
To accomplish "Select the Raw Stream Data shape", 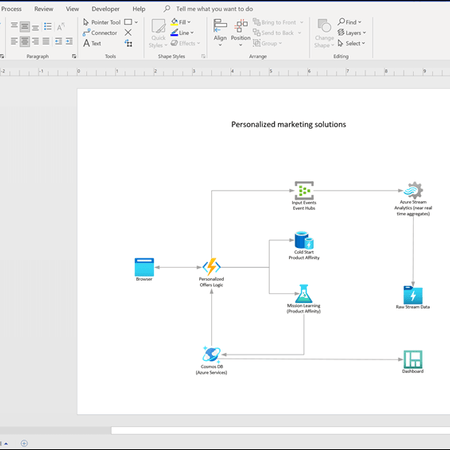I will pyautogui.click(x=413, y=295).
